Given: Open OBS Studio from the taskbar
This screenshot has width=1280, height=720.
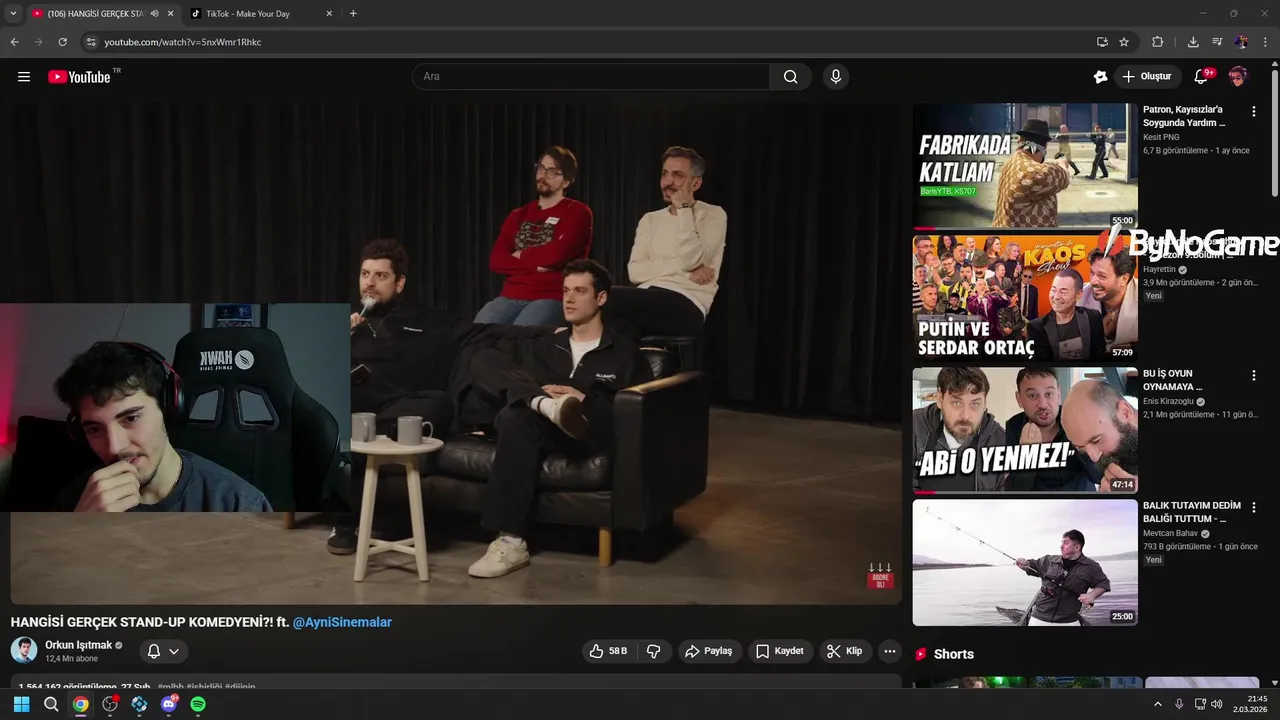Looking at the screenshot, I should 110,704.
